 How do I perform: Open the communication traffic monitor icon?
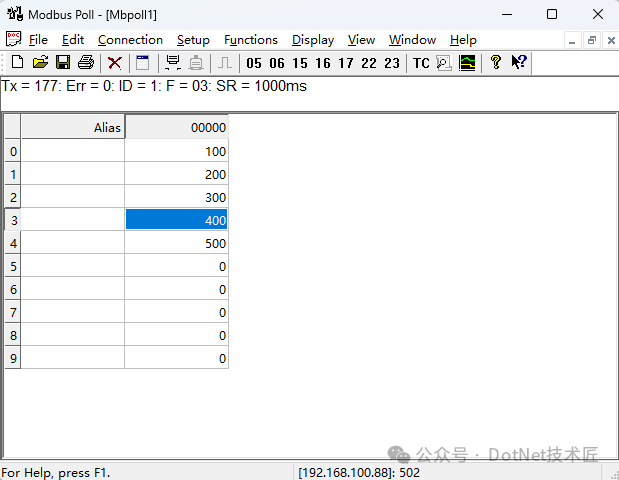(444, 62)
